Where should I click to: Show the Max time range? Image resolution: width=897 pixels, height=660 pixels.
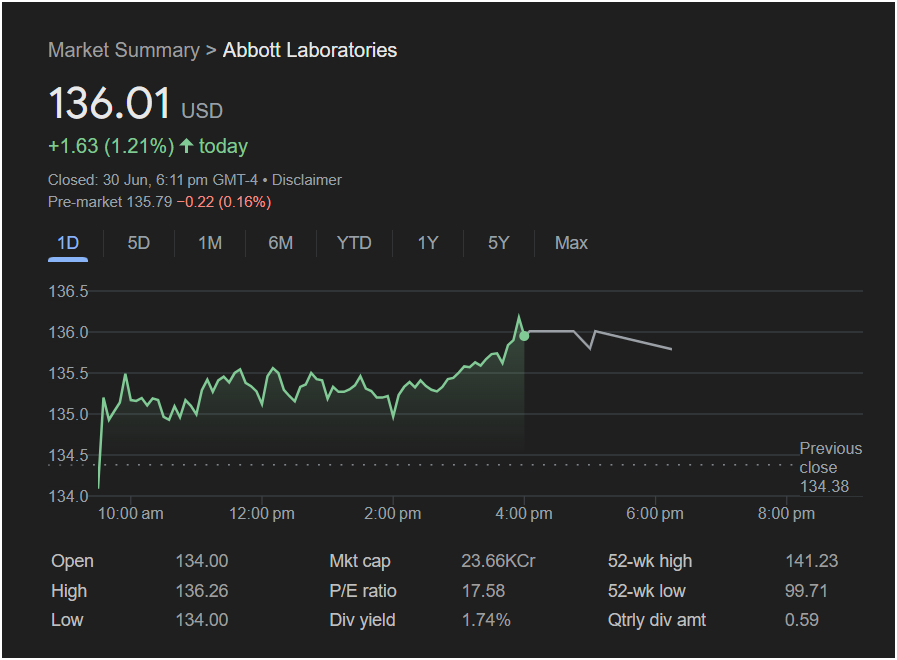pyautogui.click(x=571, y=243)
